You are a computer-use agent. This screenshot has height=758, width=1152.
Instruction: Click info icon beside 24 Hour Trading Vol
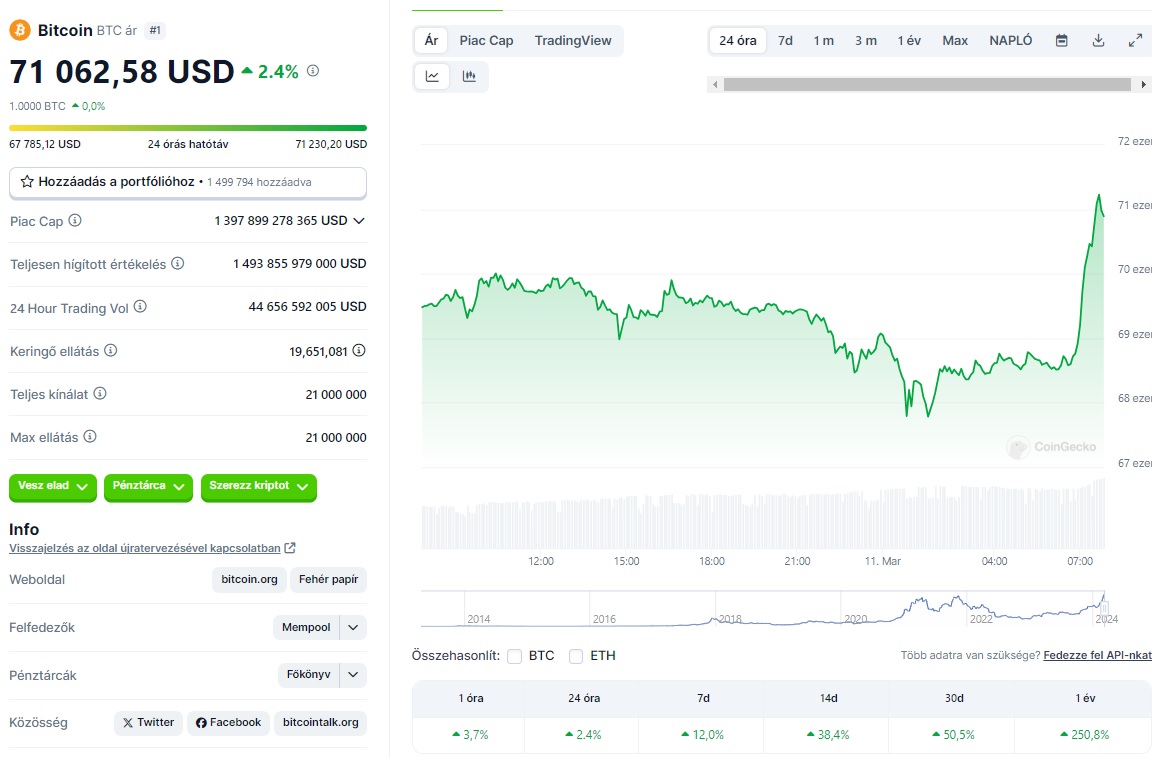pyautogui.click(x=140, y=306)
